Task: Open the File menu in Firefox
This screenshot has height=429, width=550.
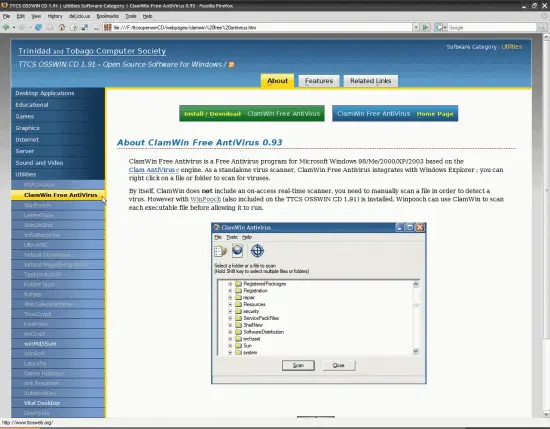Action: pos(6,16)
